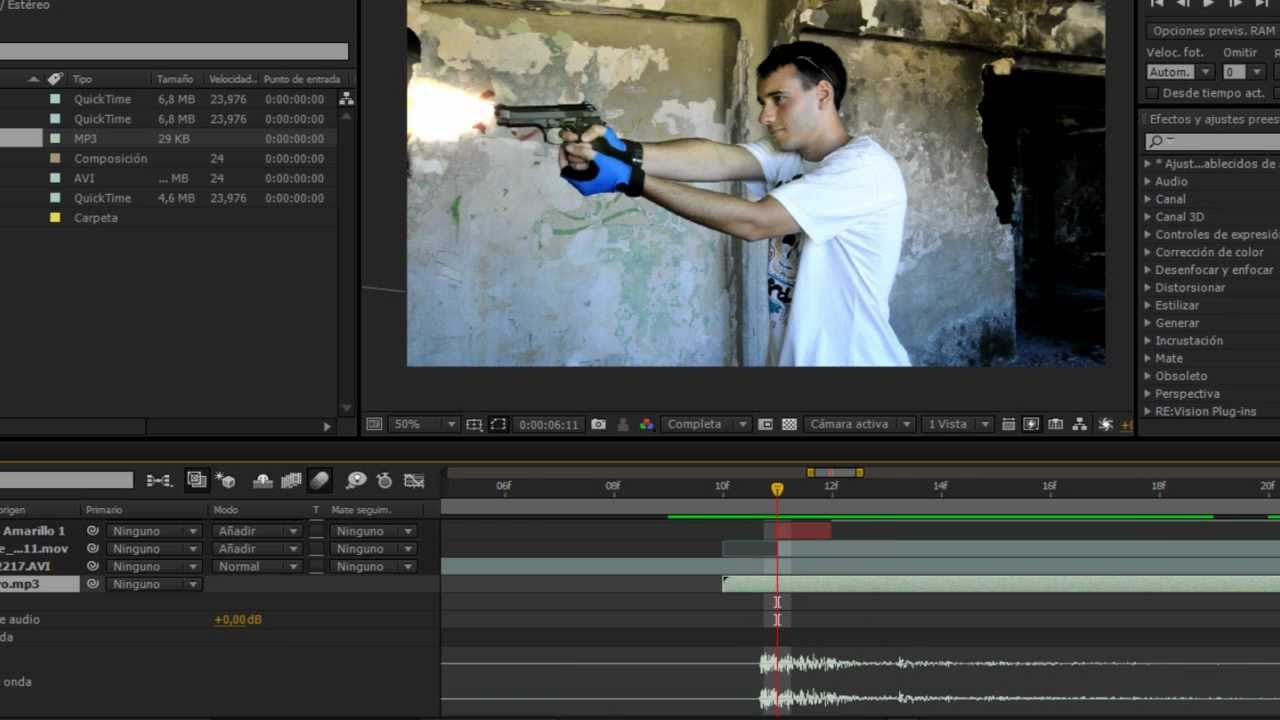Image resolution: width=1280 pixels, height=720 pixels.
Task: Open the 'Cámara activa' view dropdown
Action: click(859, 424)
